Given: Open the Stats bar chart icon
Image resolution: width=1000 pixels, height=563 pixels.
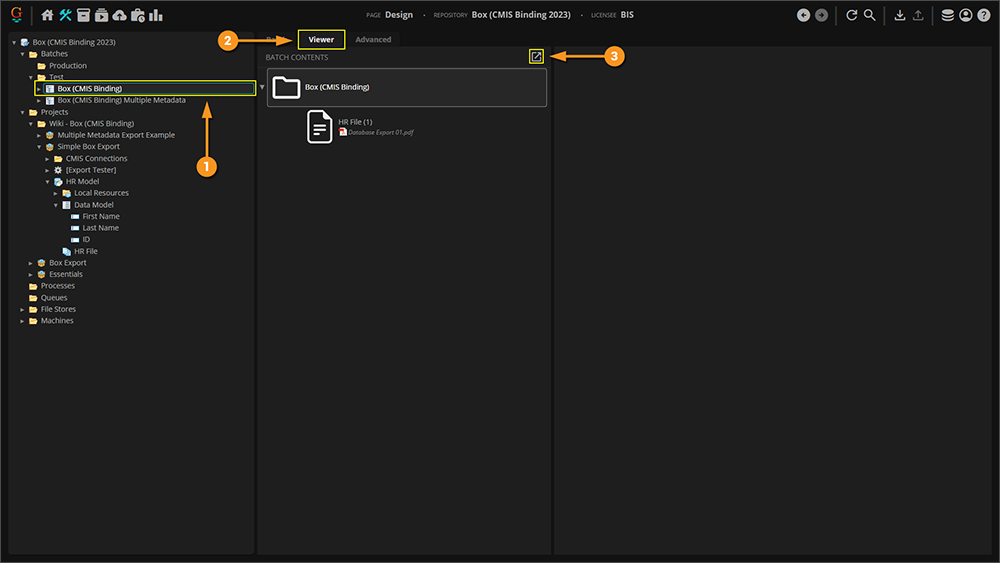Looking at the screenshot, I should click(x=156, y=15).
